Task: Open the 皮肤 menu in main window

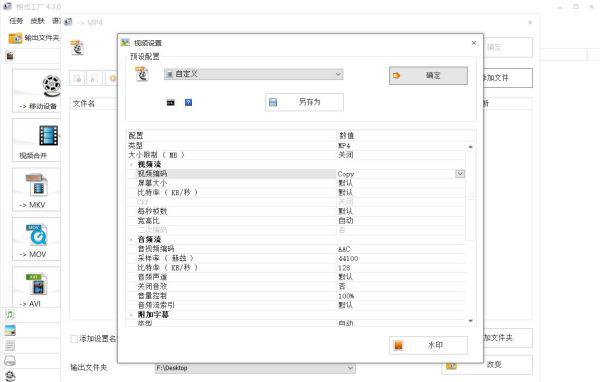Action: (x=38, y=21)
